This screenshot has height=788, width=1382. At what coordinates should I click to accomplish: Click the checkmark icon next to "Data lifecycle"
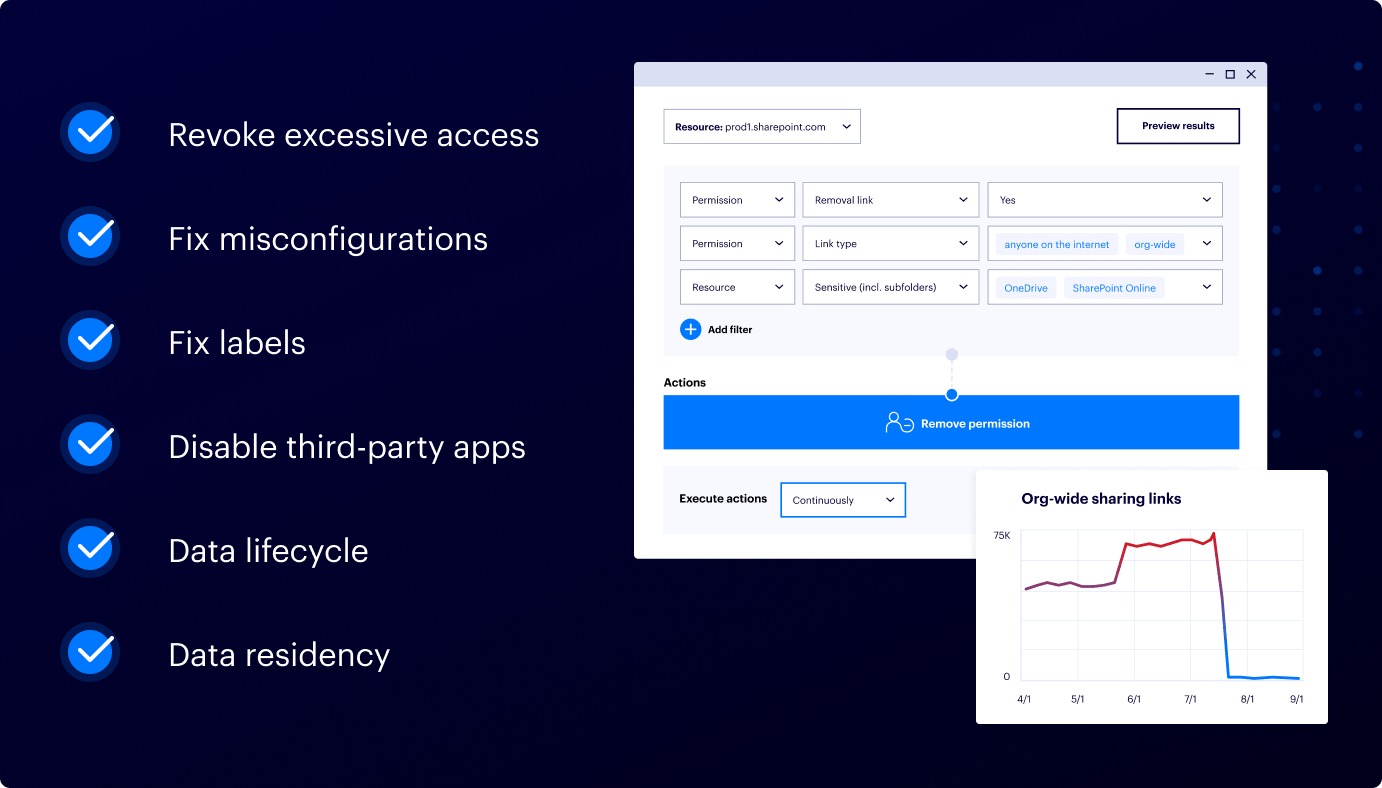89,548
